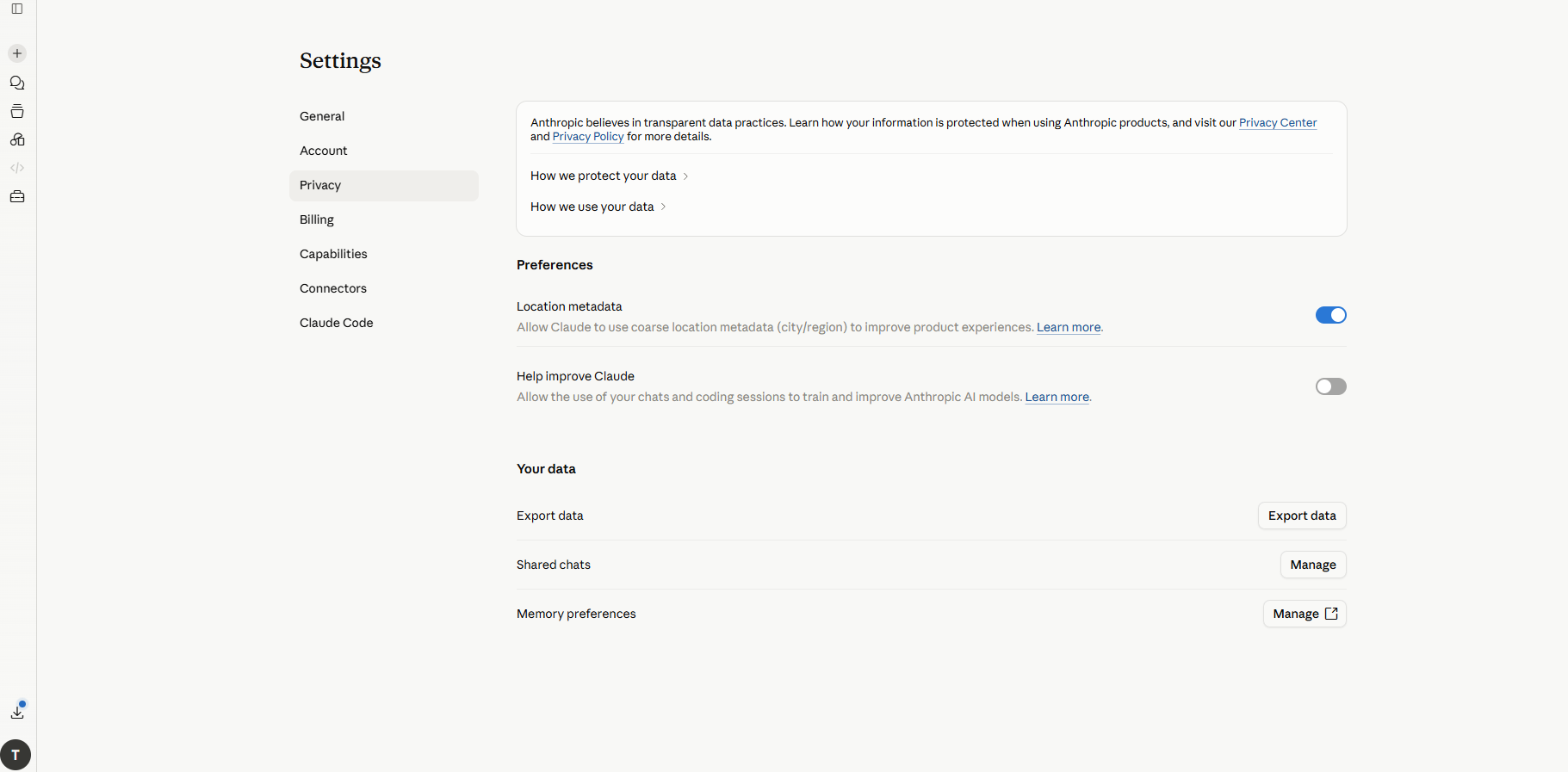
Task: Open the user avatar T menu
Action: (x=15, y=755)
